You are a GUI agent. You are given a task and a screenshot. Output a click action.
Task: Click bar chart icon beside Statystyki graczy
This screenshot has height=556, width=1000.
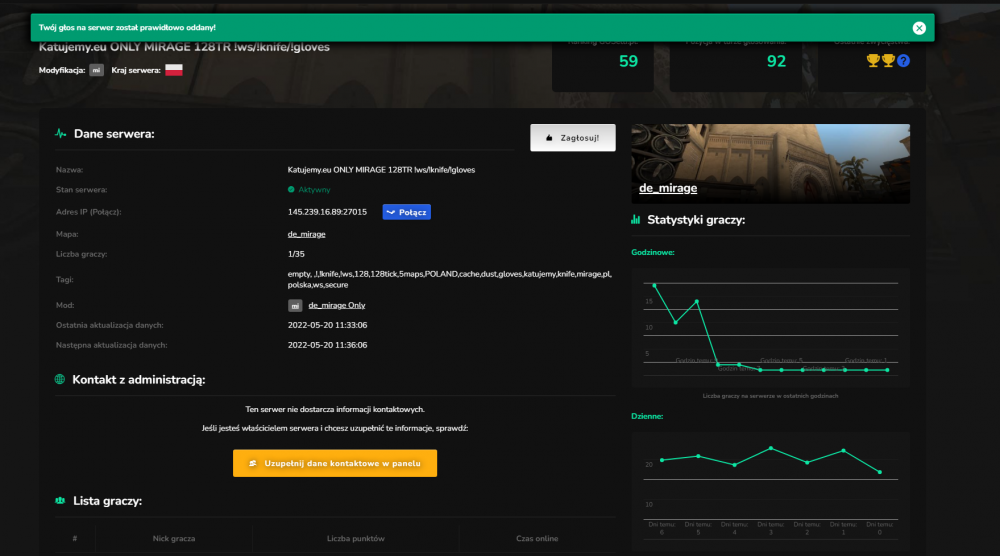[635, 219]
